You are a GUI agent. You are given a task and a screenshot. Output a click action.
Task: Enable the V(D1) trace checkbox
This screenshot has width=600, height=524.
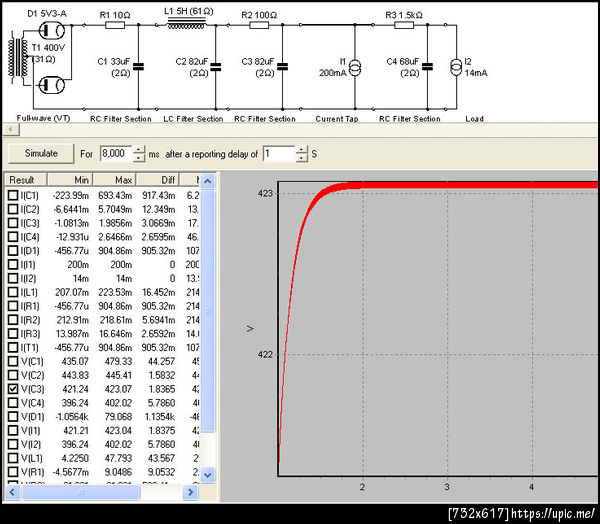coord(13,416)
